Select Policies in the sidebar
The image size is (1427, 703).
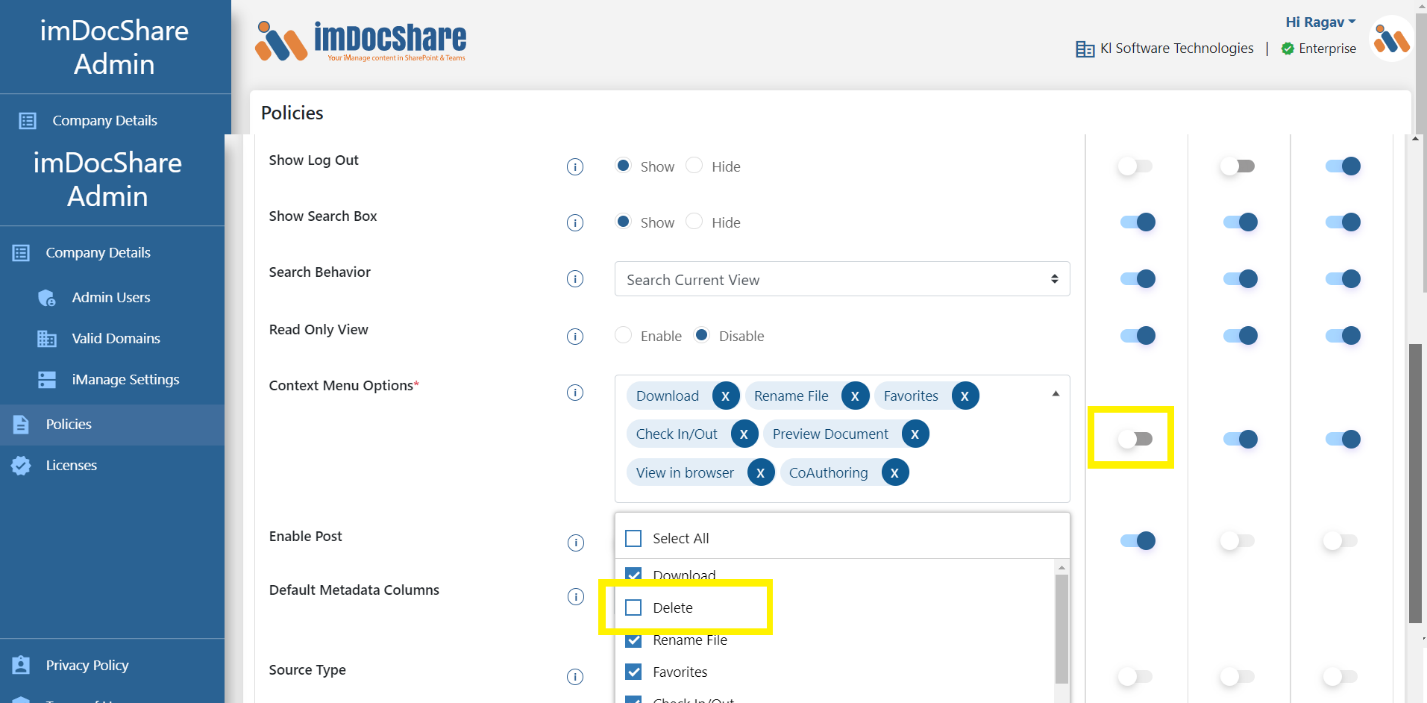point(112,424)
